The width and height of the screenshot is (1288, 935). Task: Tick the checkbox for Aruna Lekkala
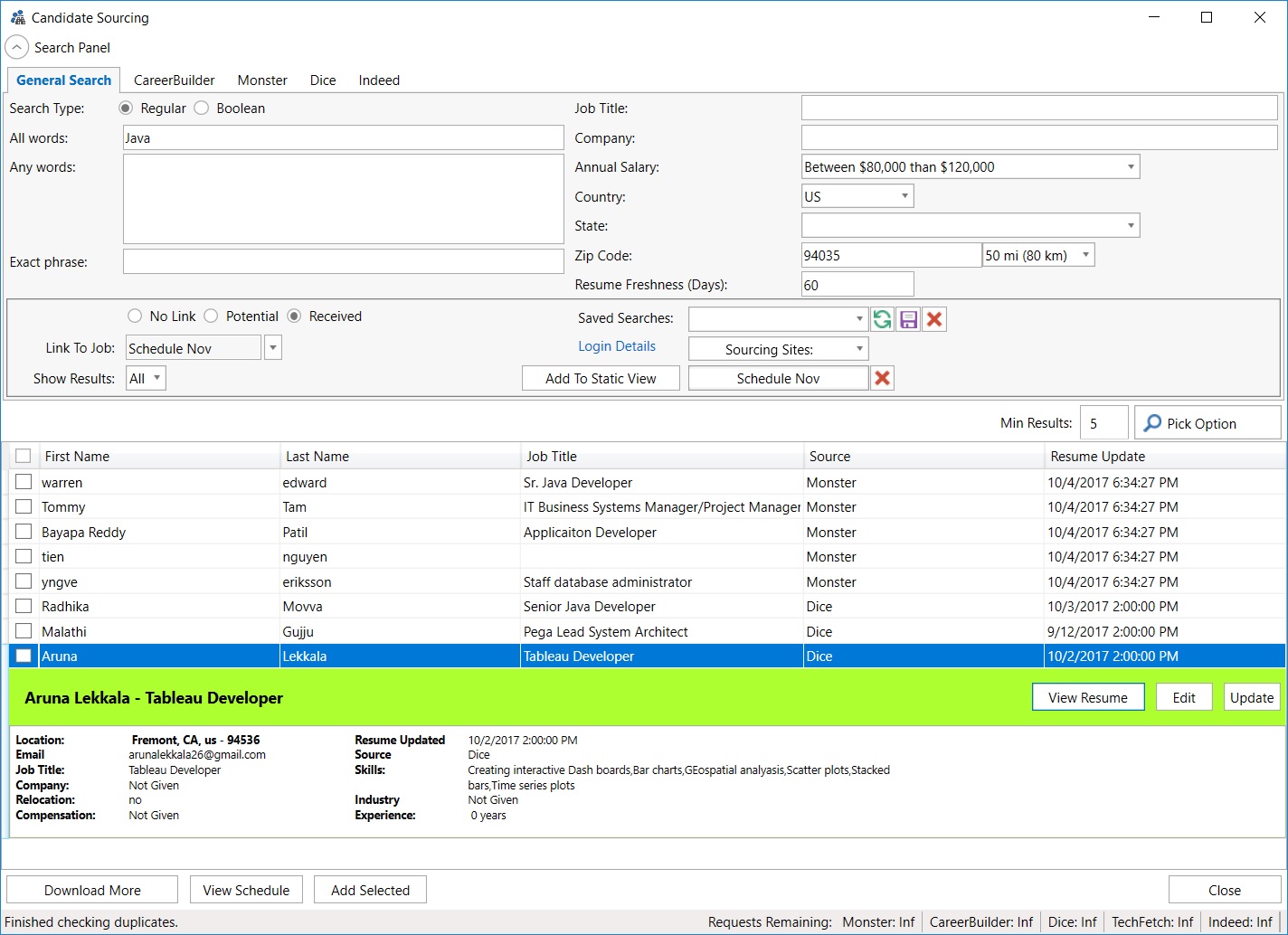pyautogui.click(x=24, y=656)
